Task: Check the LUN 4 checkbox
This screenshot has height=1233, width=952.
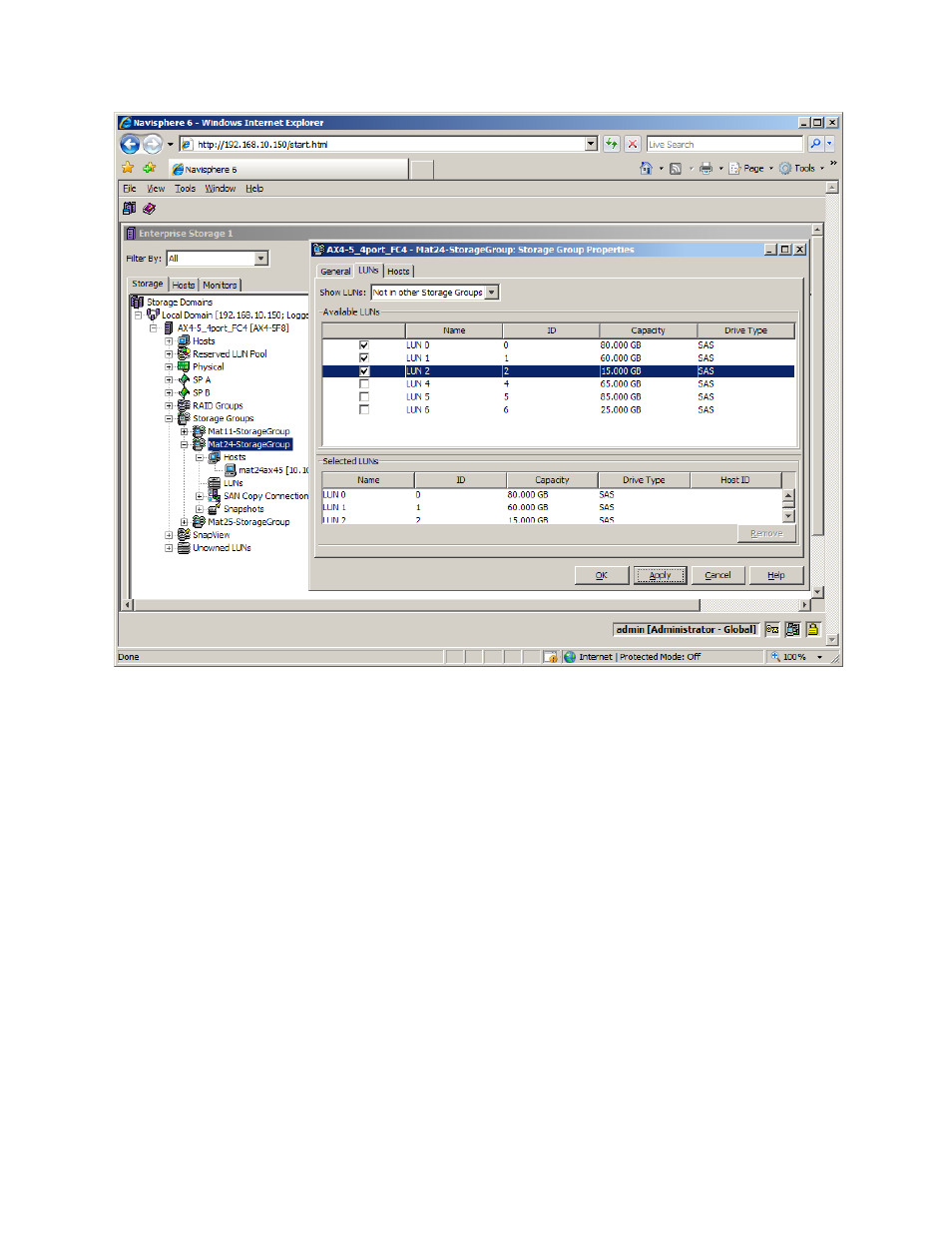Action: (x=364, y=383)
